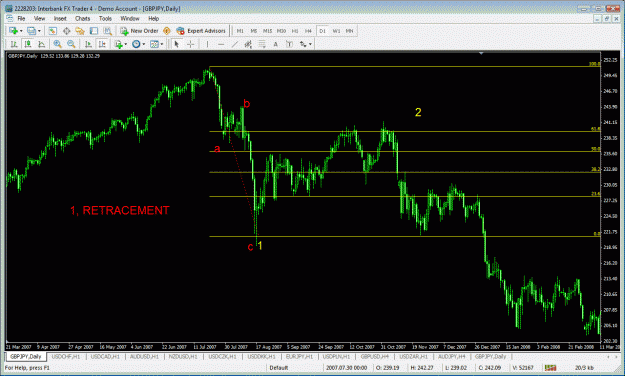Open a new chart with the New Chart icon
Viewport: 625px width, 376px height.
(13, 31)
